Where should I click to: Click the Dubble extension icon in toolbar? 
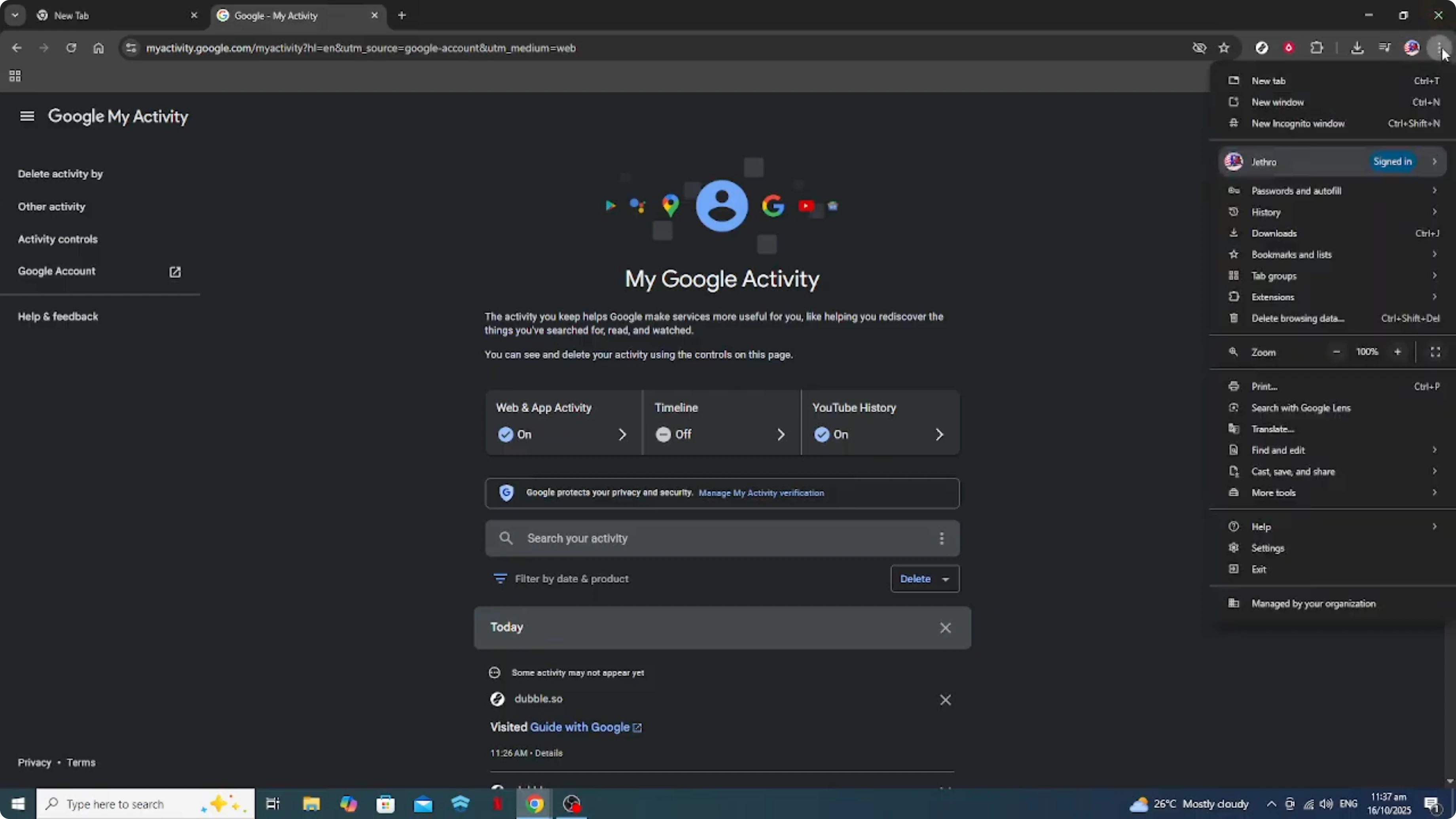point(1262,48)
